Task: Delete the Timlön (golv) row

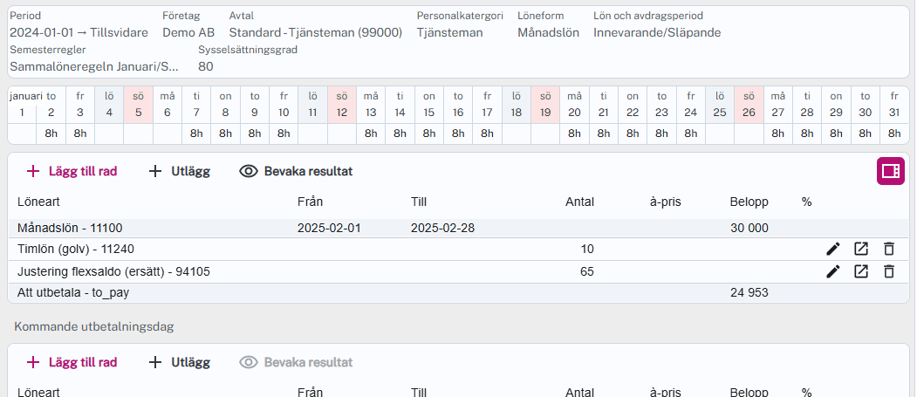Action: coord(889,249)
